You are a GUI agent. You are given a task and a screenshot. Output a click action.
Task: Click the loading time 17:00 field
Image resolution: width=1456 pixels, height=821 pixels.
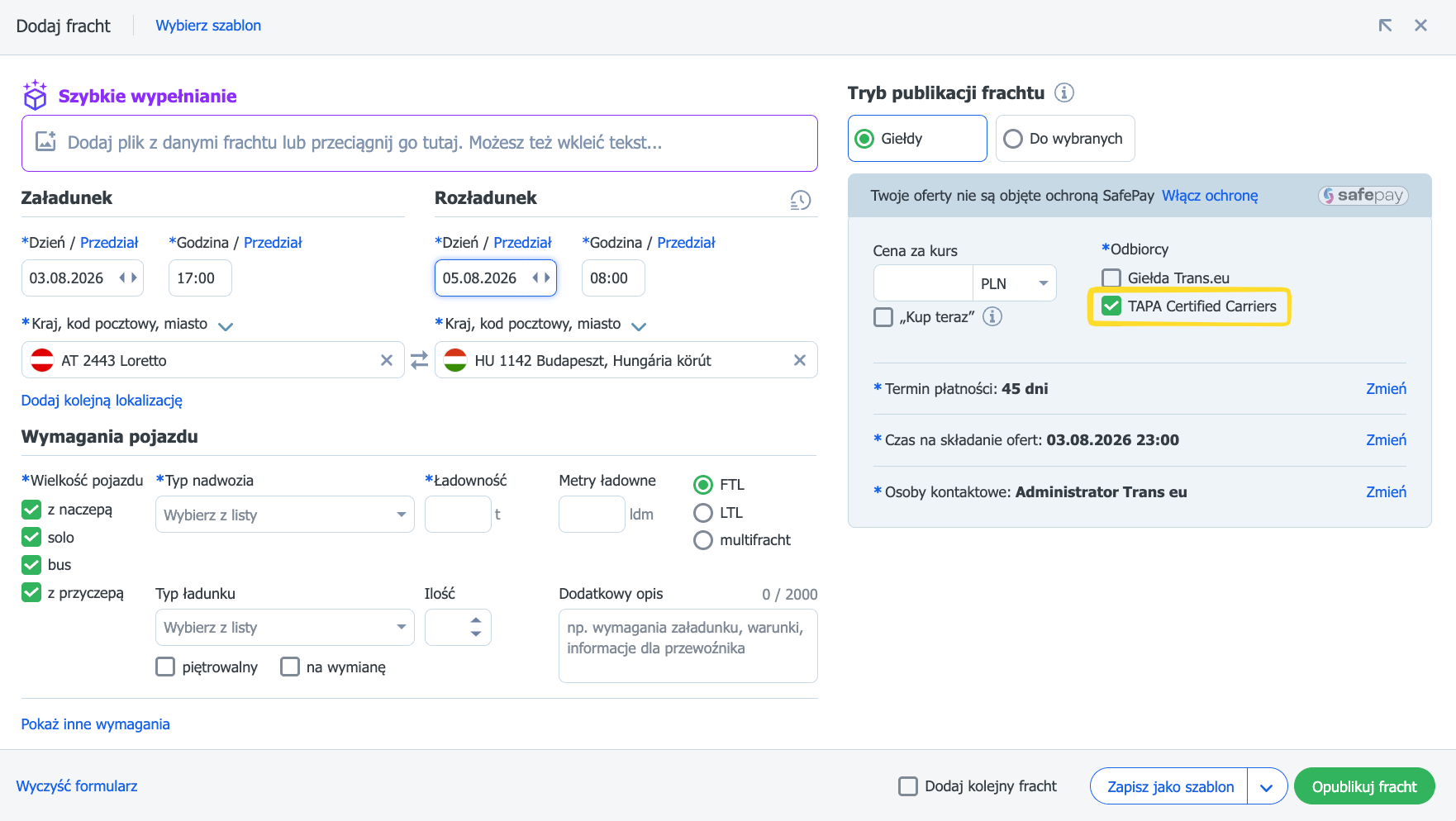point(200,278)
